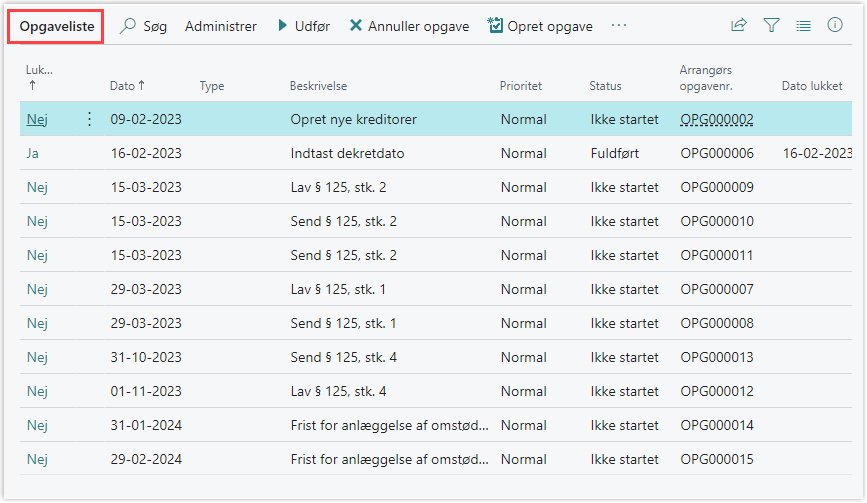
Task: Click the share icon in toolbar
Action: click(739, 26)
